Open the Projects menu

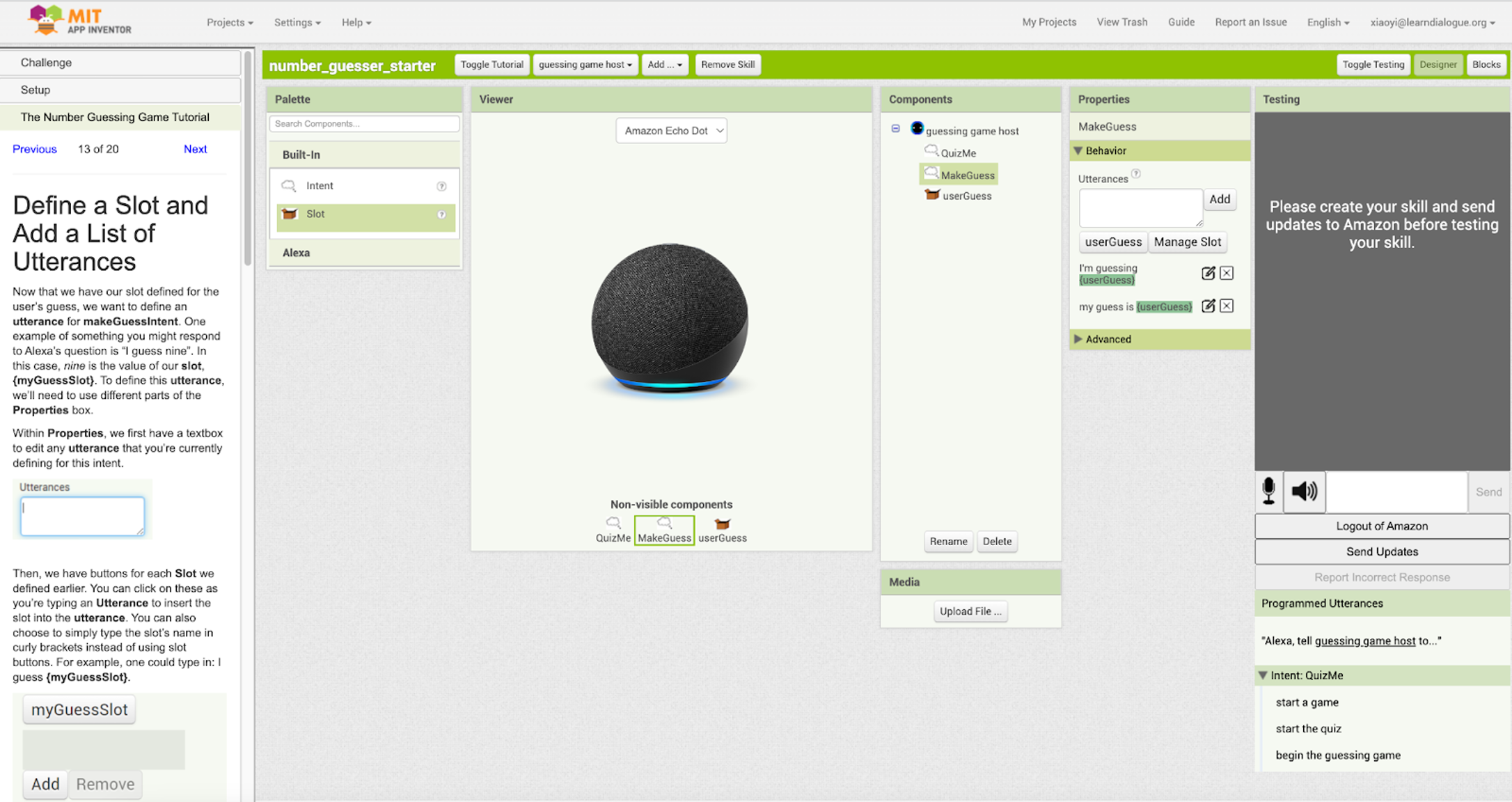(230, 22)
